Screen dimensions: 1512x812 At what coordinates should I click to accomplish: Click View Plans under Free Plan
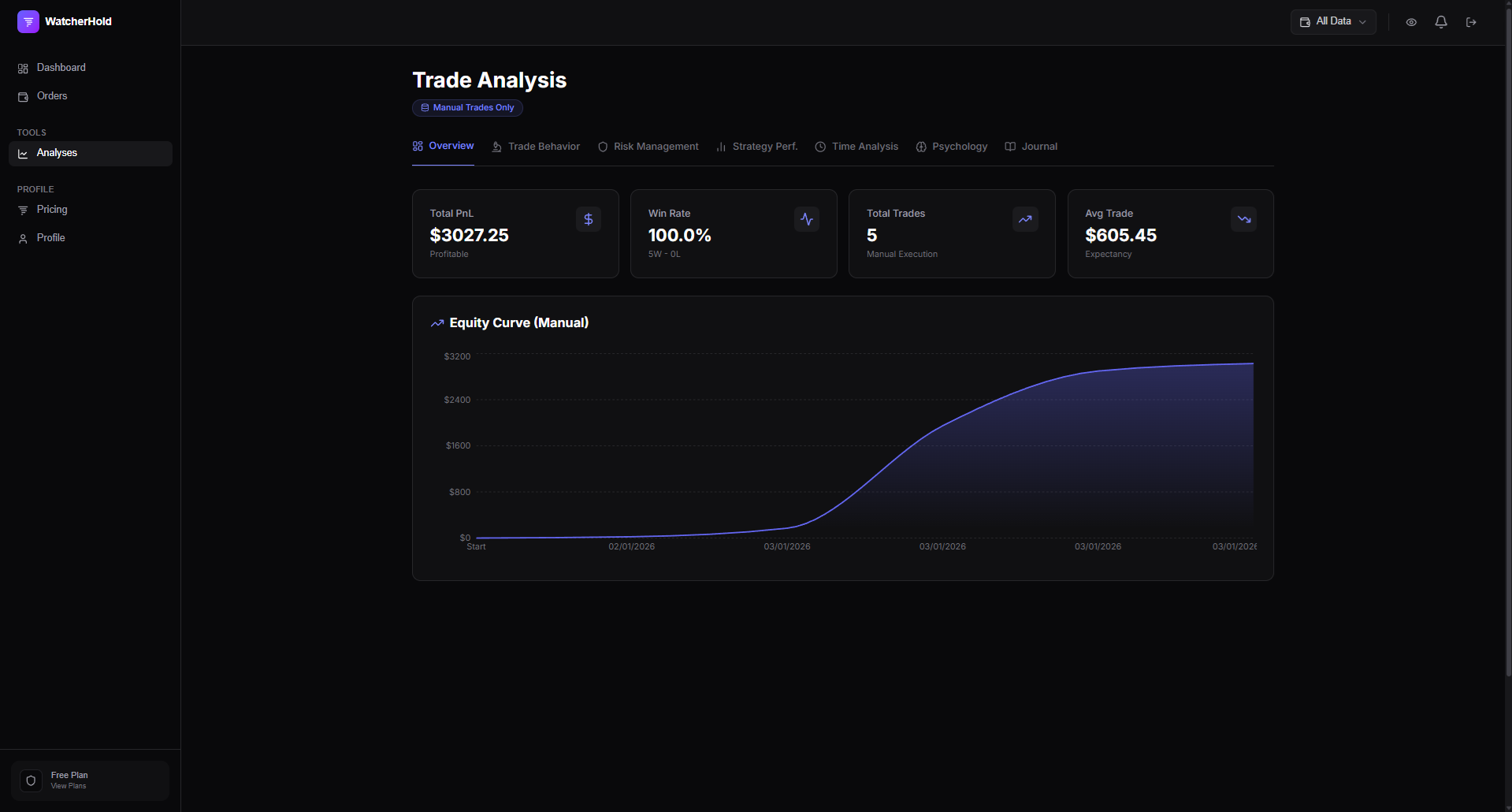pyautogui.click(x=69, y=786)
